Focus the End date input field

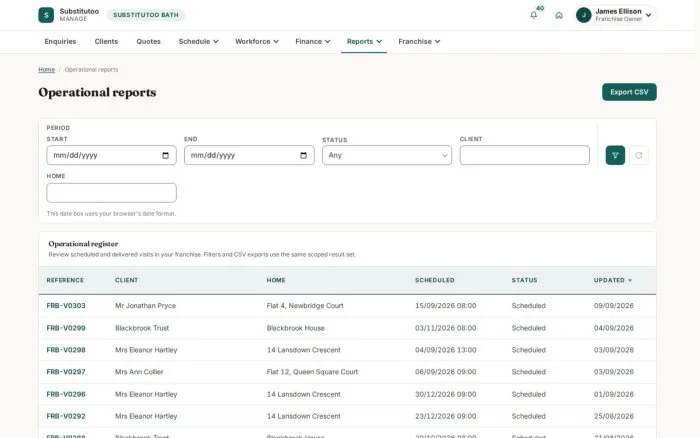pyautogui.click(x=249, y=155)
